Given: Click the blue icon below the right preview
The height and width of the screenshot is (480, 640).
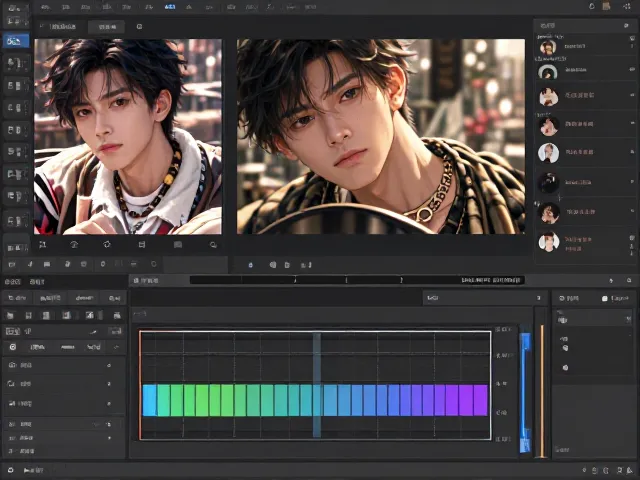Looking at the screenshot, I should coord(251,265).
